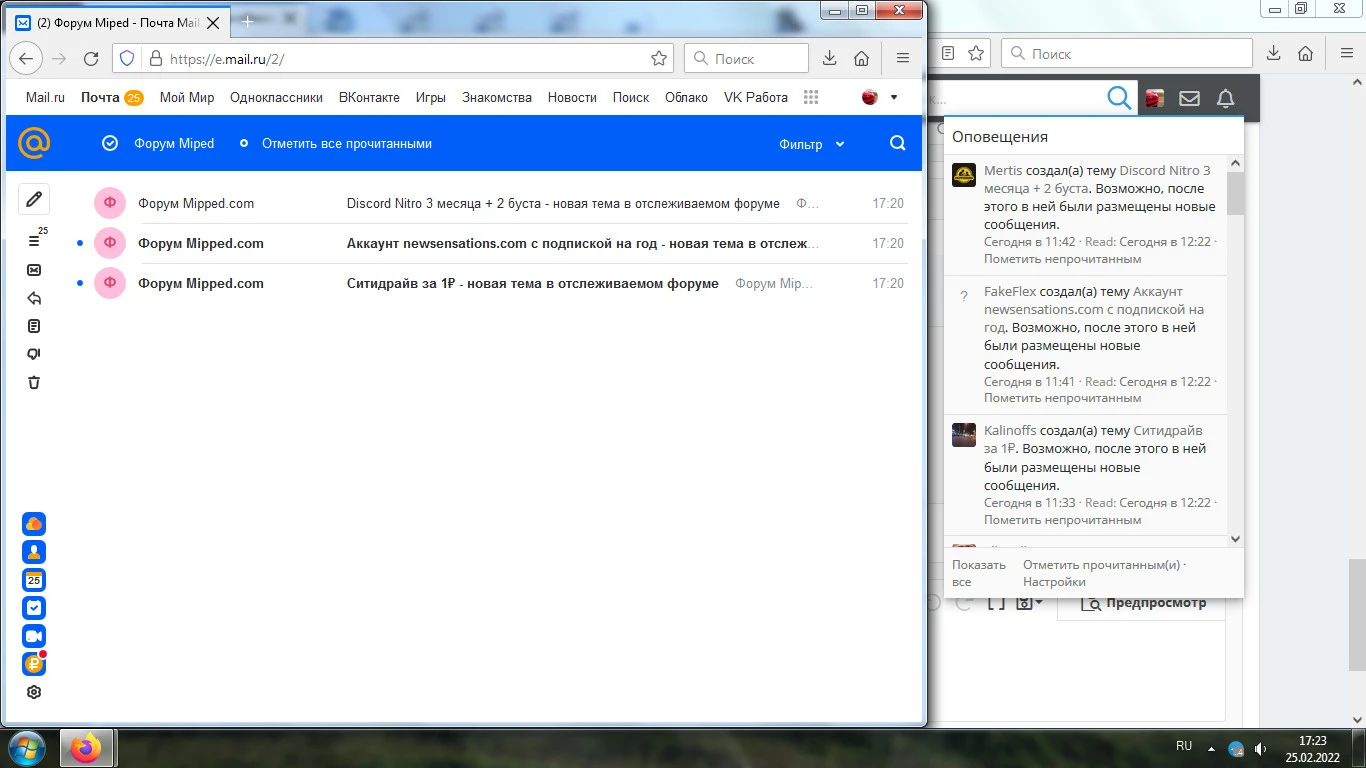This screenshot has height=768, width=1366.
Task: Open the Contacts app icon in sidebar
Action: pyautogui.click(x=34, y=552)
